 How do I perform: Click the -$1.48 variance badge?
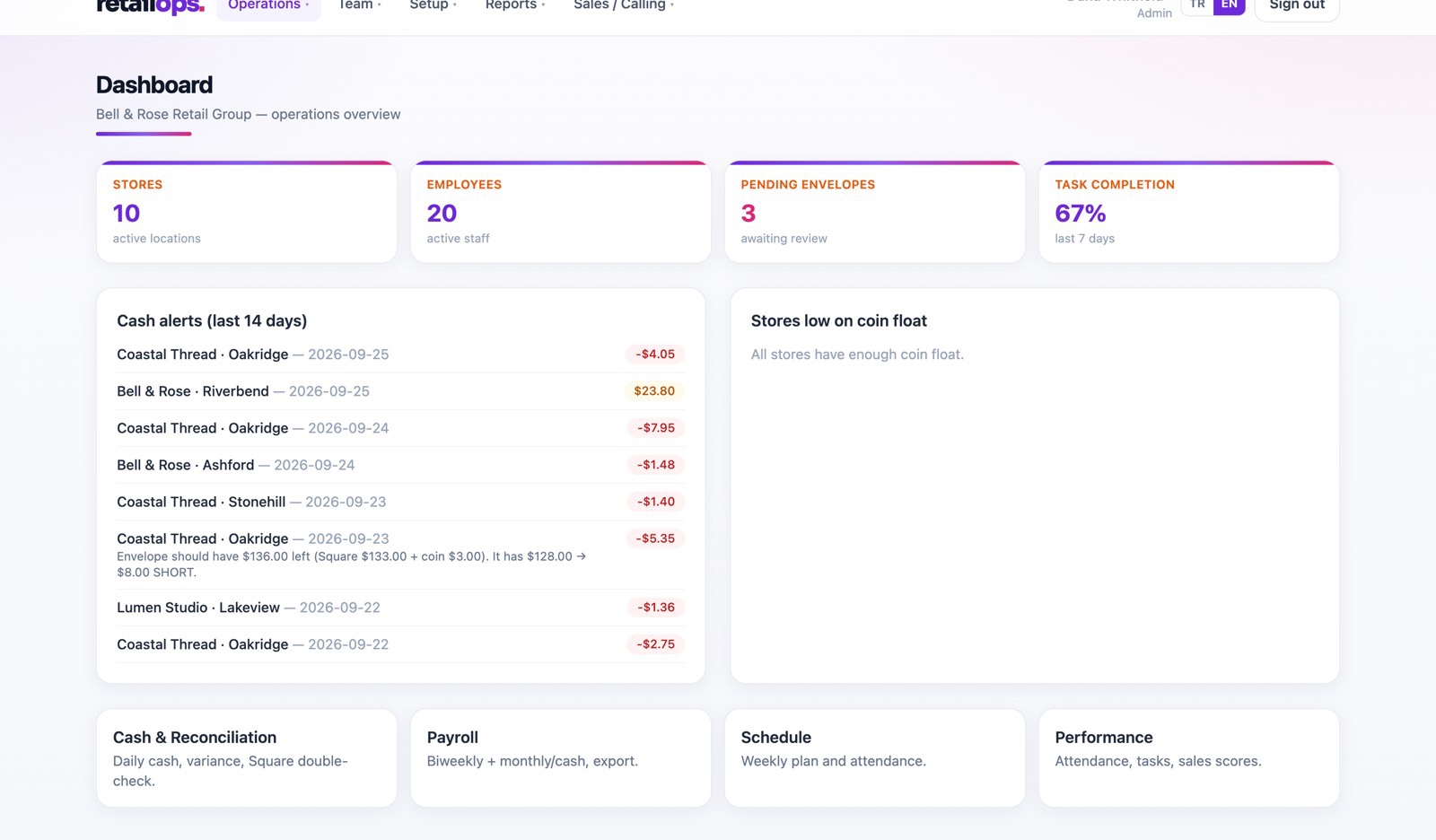point(656,465)
